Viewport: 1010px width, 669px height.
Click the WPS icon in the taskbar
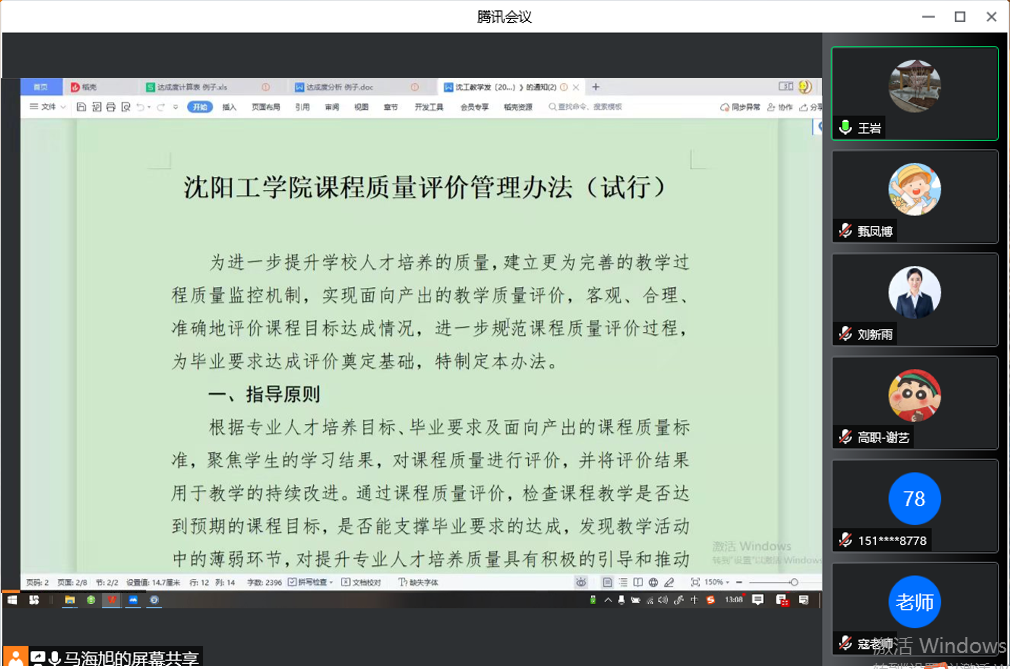pos(112,600)
